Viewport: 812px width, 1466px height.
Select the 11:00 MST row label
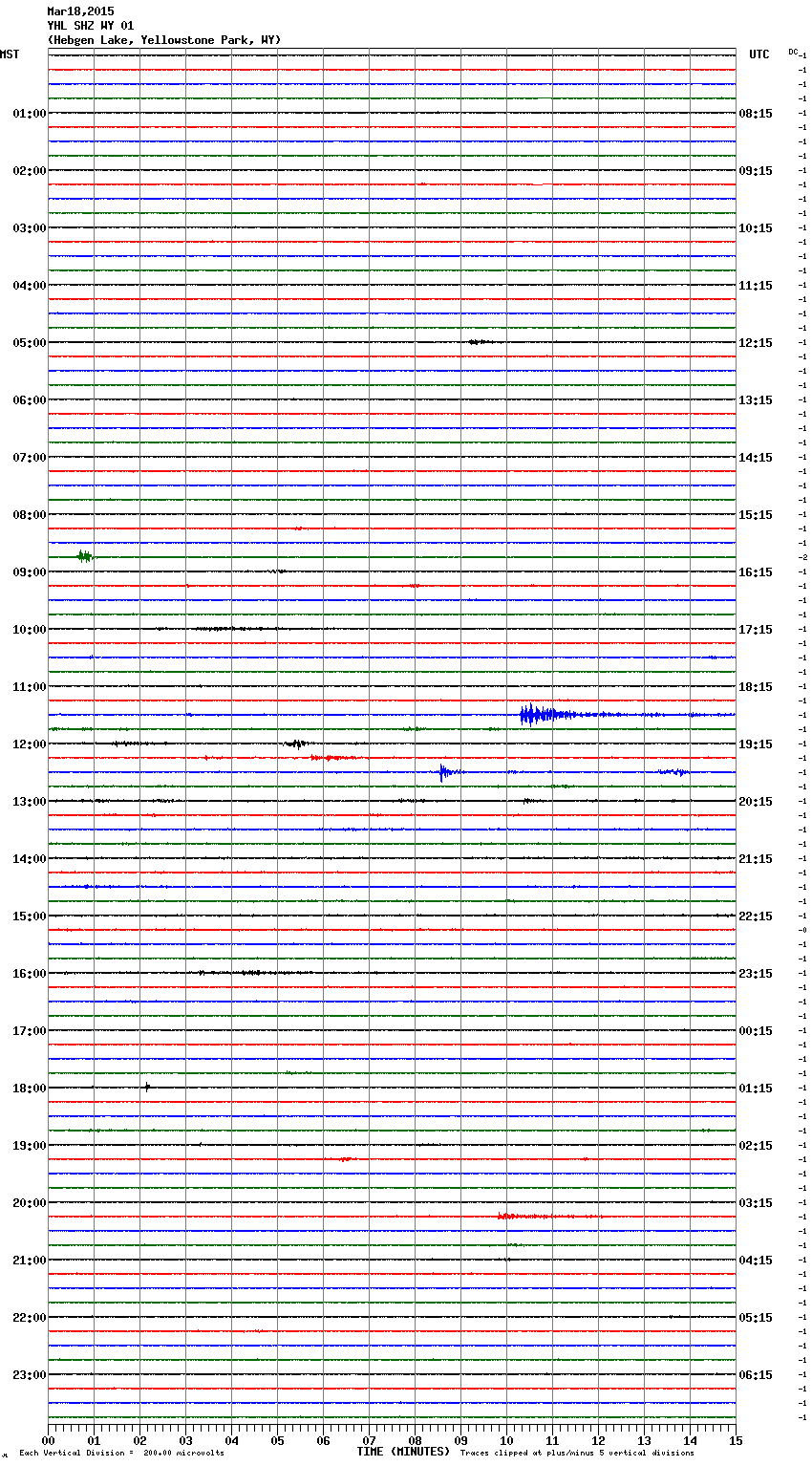pyautogui.click(x=30, y=687)
